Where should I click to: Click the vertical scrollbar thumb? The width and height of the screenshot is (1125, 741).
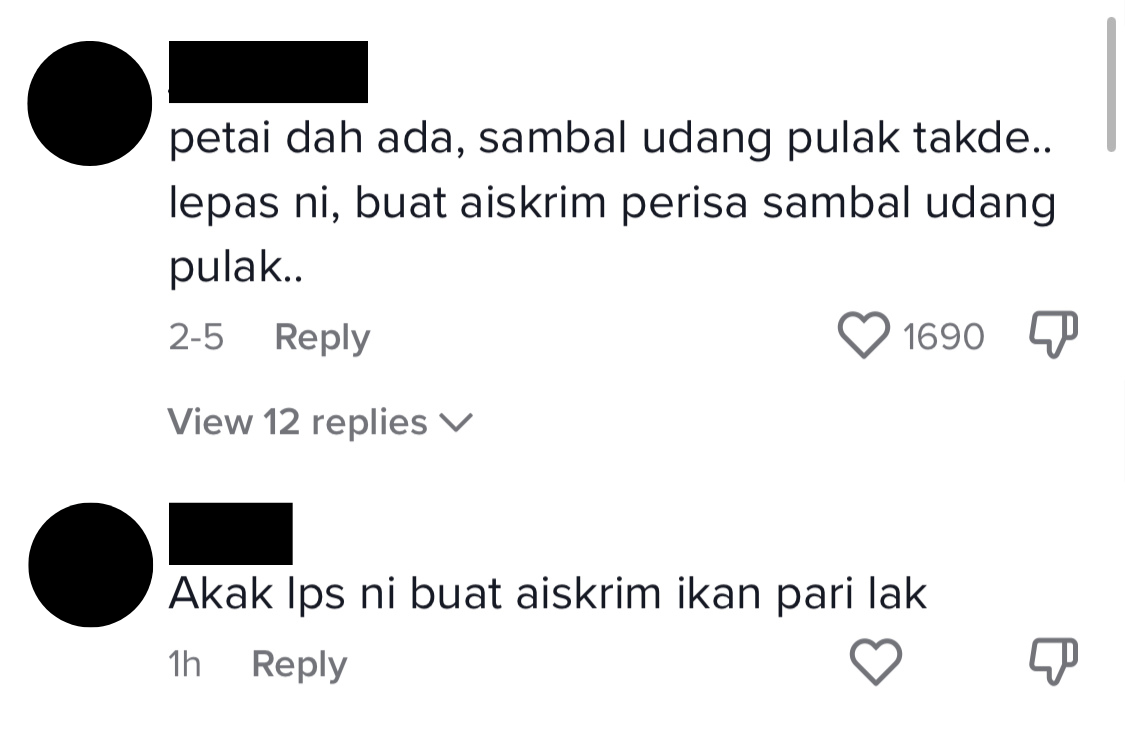click(x=1111, y=84)
